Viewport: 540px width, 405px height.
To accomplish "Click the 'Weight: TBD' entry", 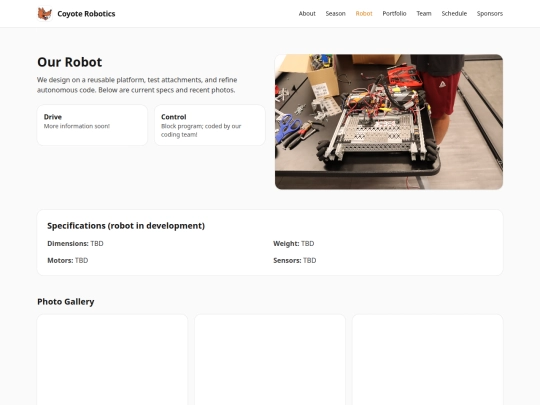I will pyautogui.click(x=293, y=243).
